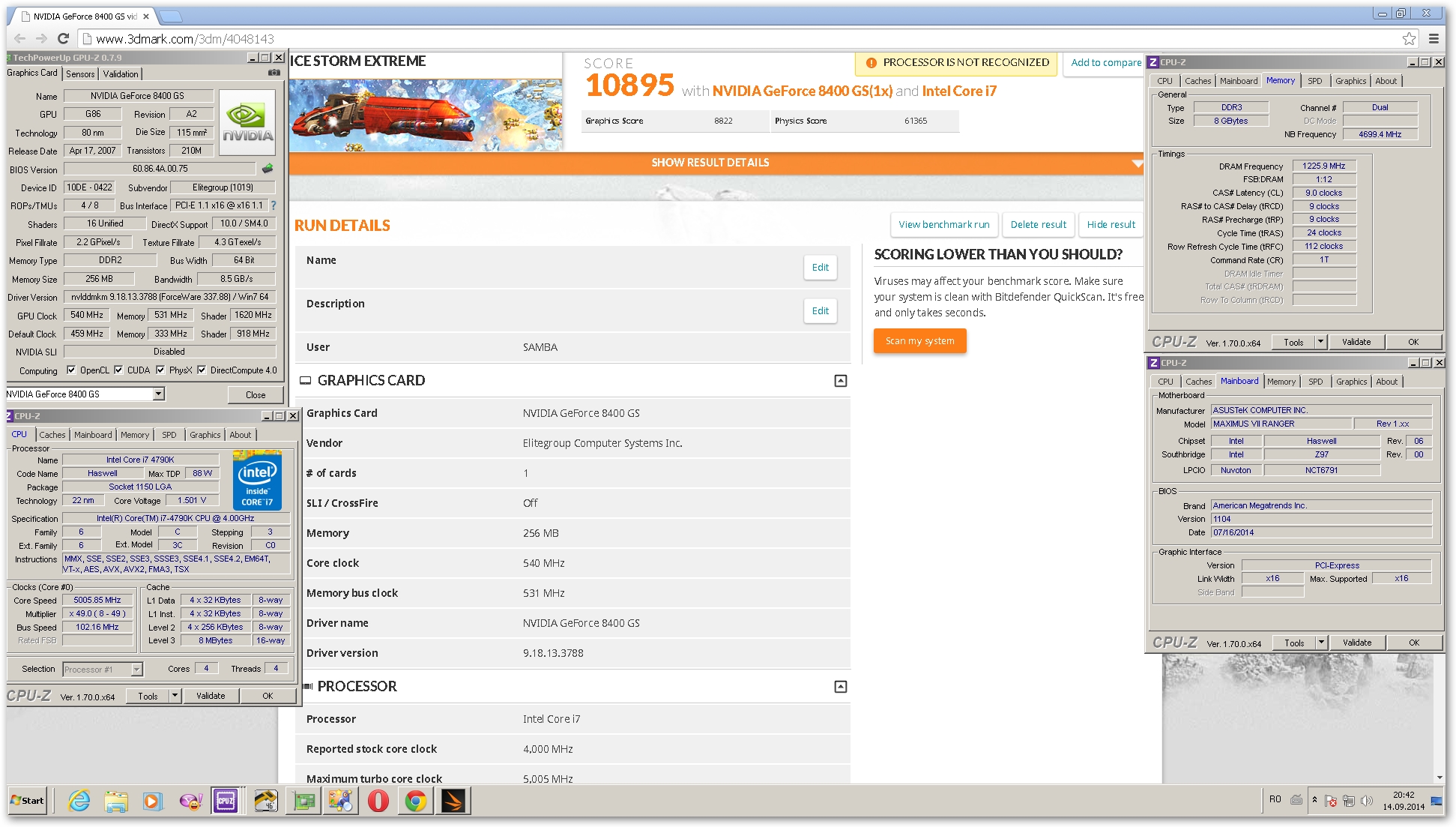Click the Add to compare link
The image size is (1456, 827).
pyautogui.click(x=1106, y=63)
